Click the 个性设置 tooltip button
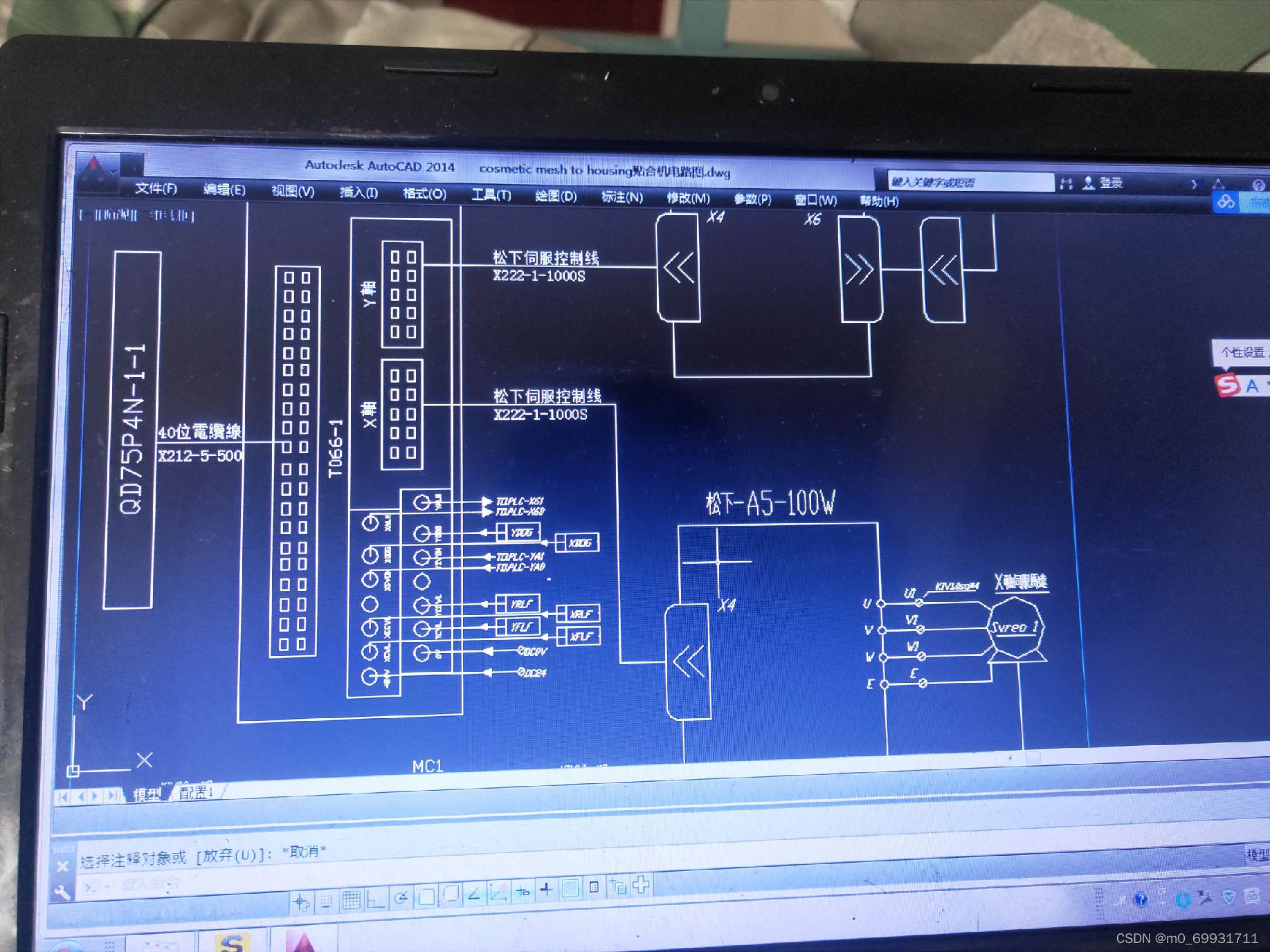Viewport: 1270px width, 952px height. [1242, 353]
